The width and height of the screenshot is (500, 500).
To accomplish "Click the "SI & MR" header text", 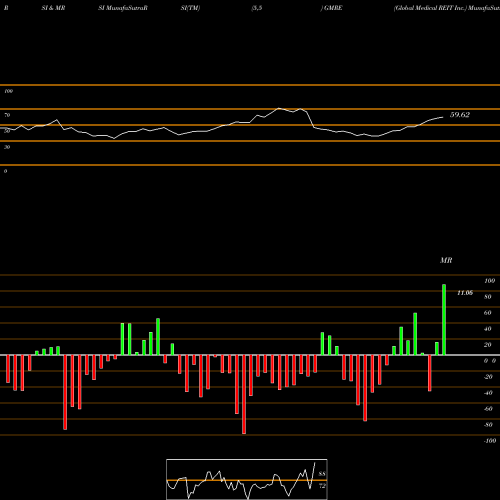I will click(x=53, y=8).
